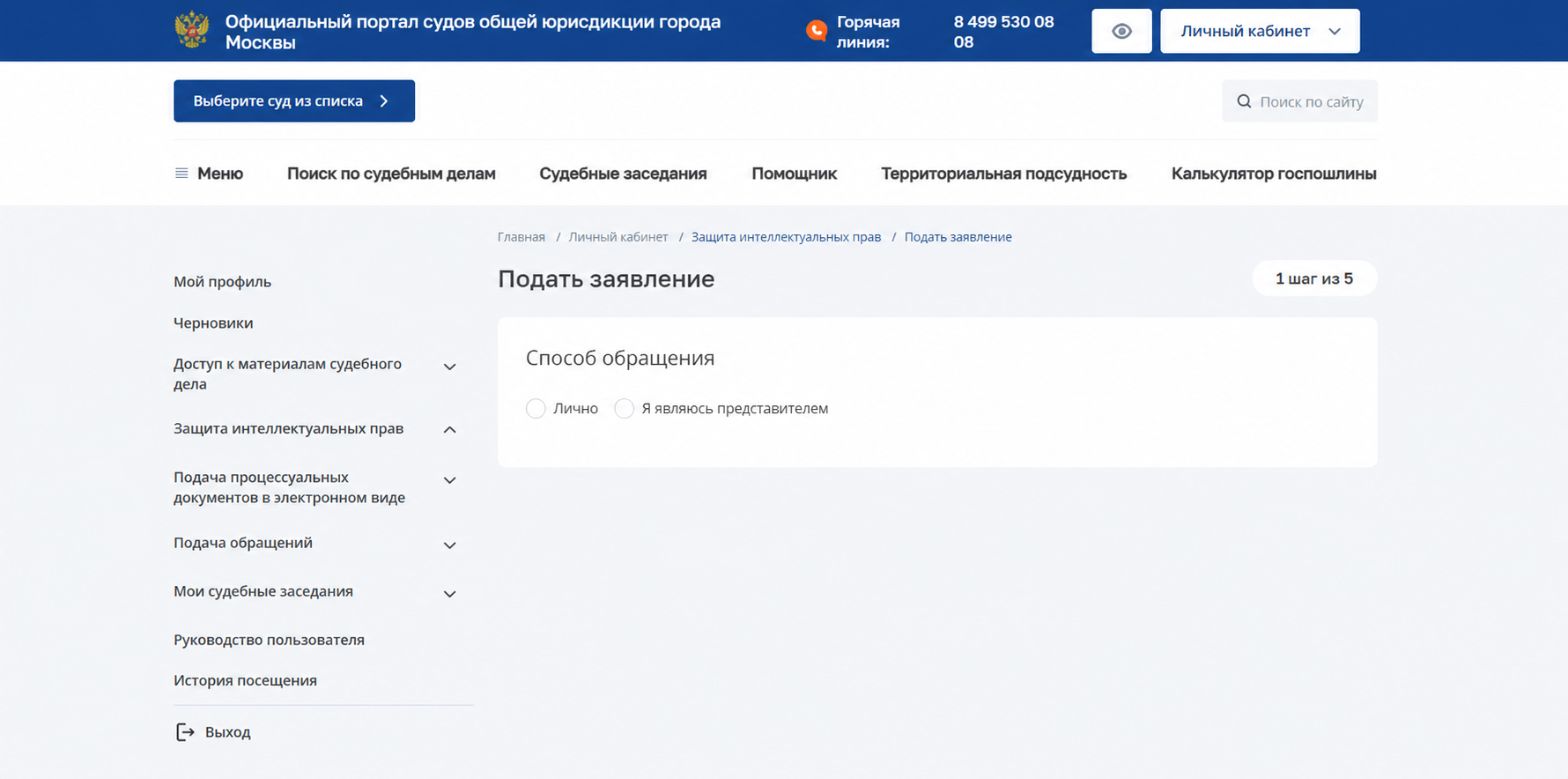1568x779 pixels.
Task: Click the portal title Официальный портал судов
Action: pyautogui.click(x=473, y=32)
